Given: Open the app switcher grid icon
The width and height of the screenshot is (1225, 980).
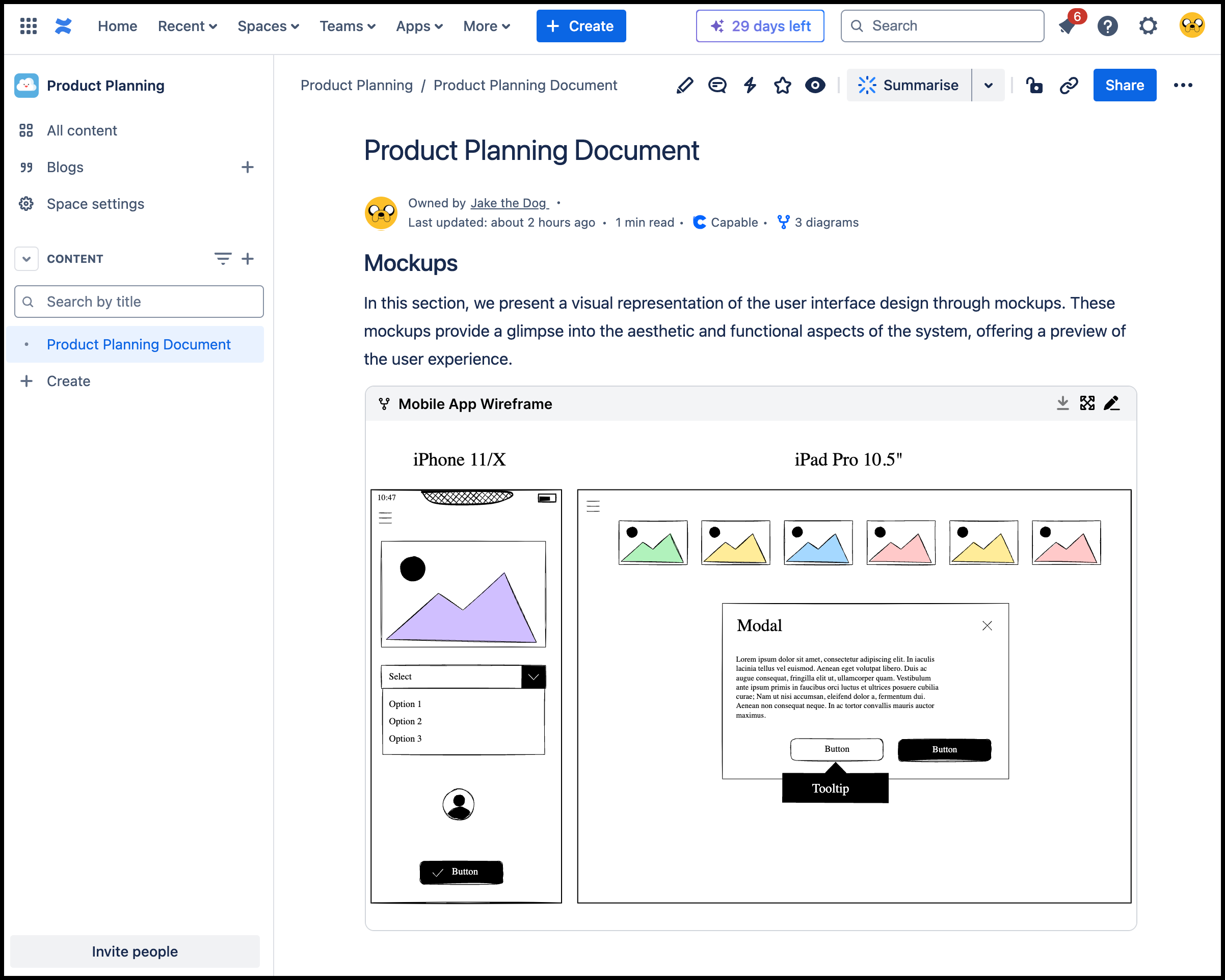Looking at the screenshot, I should point(29,26).
